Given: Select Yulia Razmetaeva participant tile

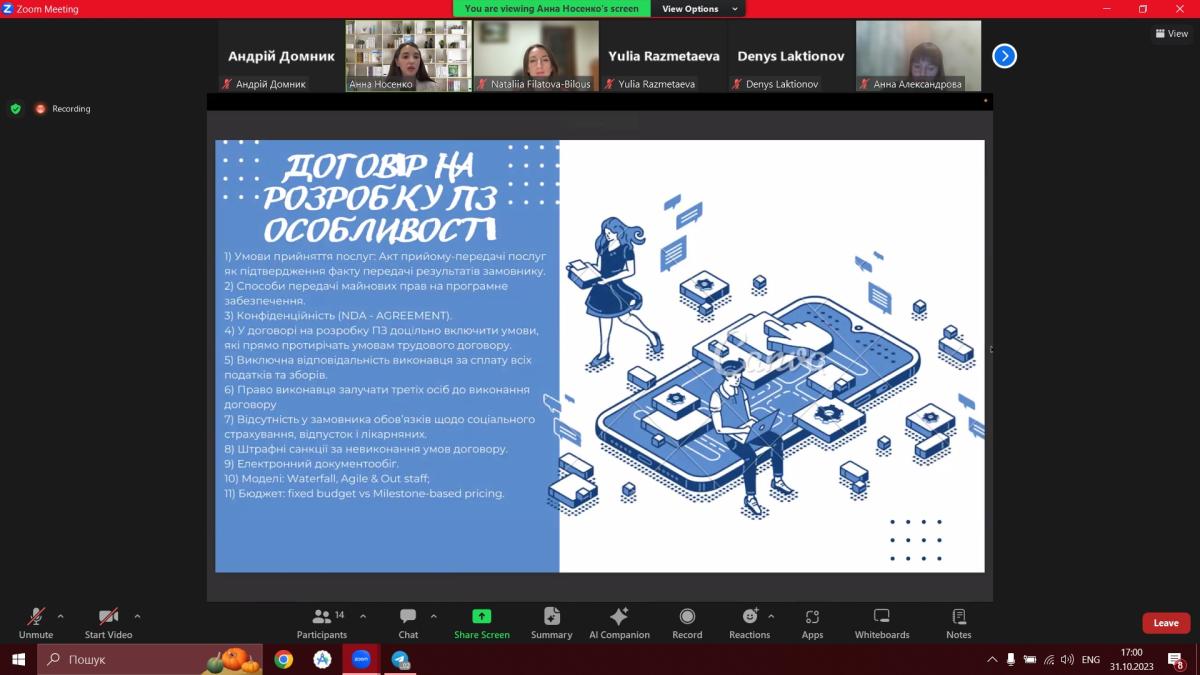Looking at the screenshot, I should tap(663, 56).
